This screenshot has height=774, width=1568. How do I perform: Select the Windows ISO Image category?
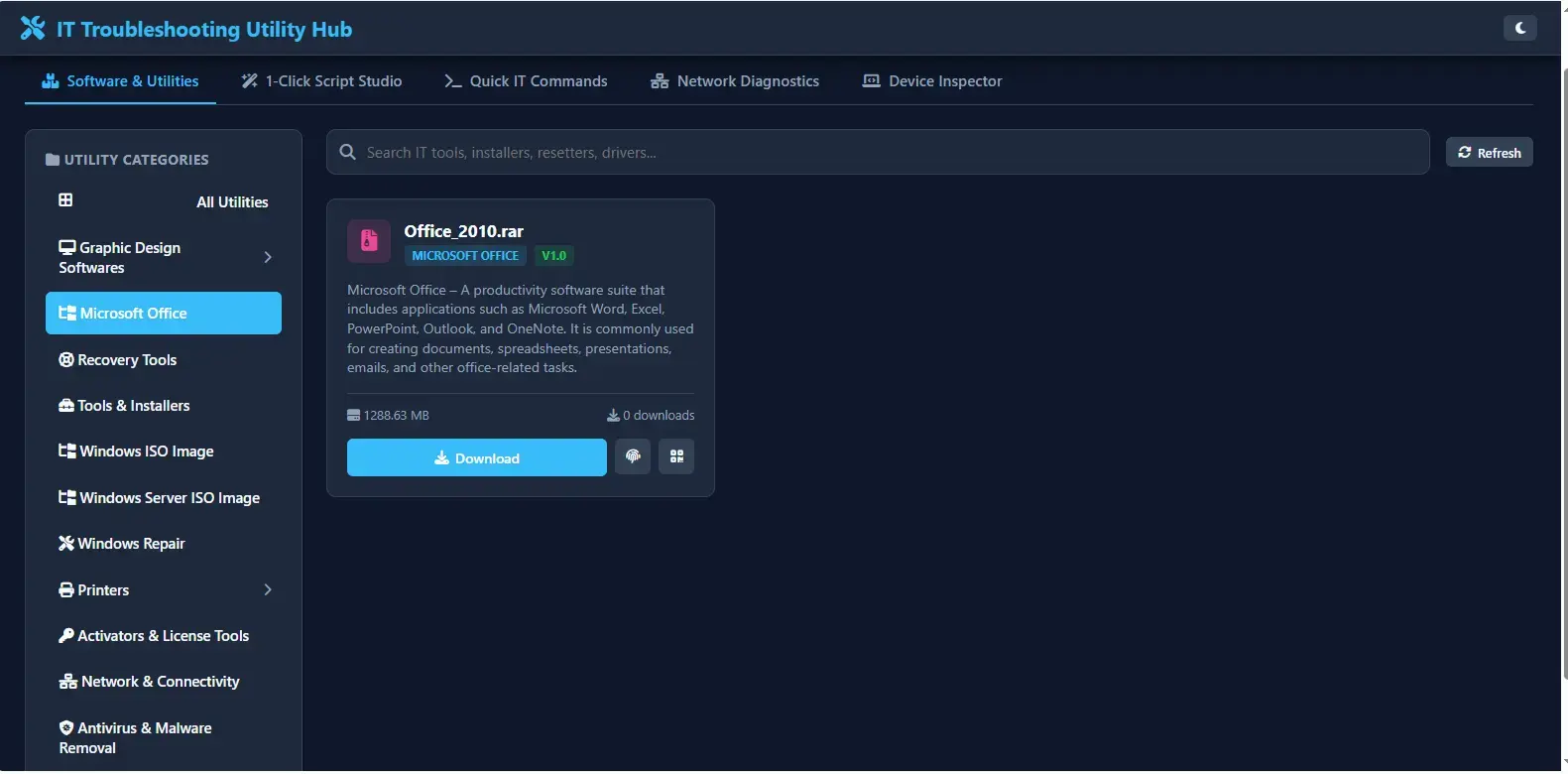164,451
